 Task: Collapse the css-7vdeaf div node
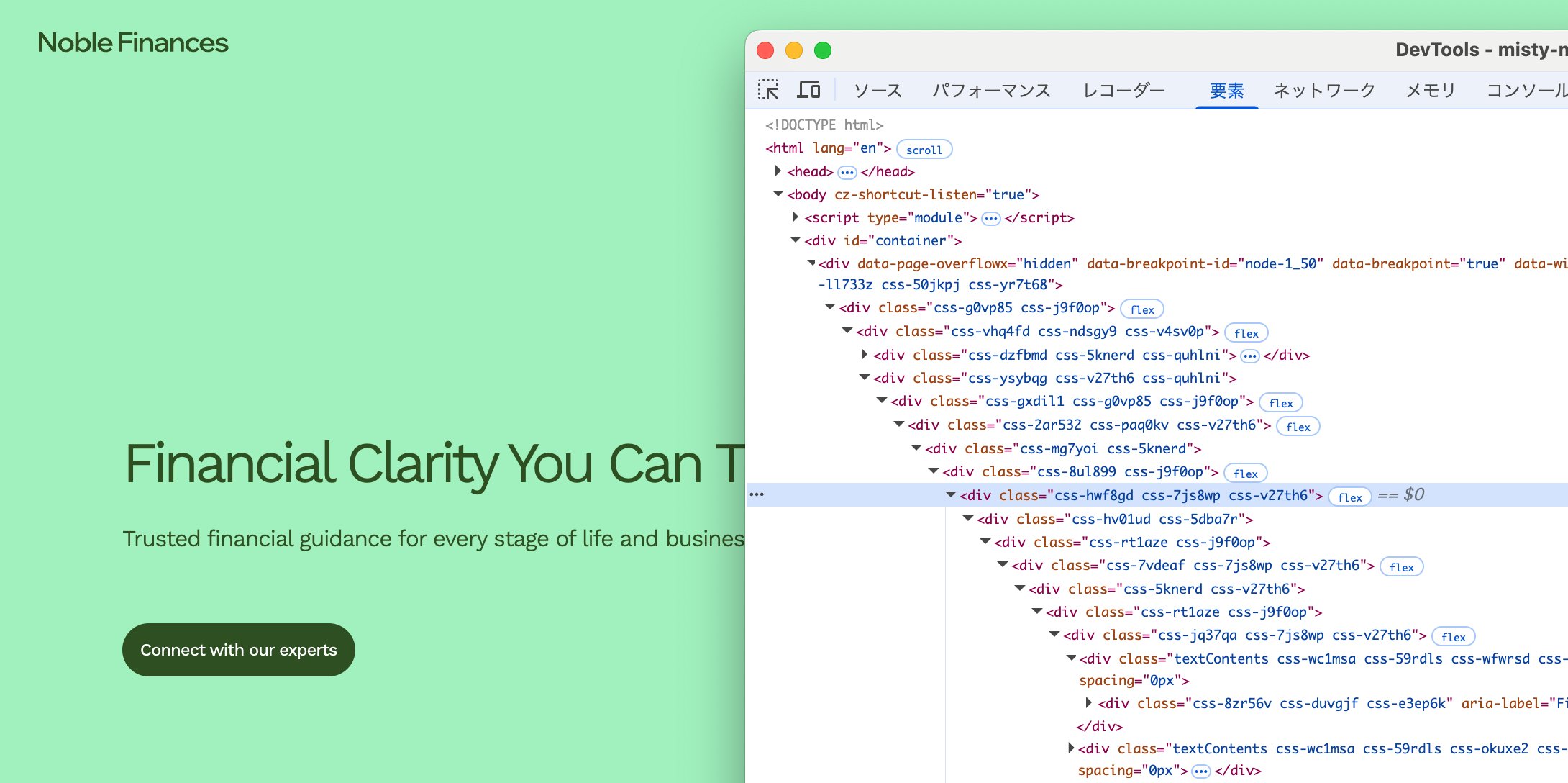[1002, 565]
